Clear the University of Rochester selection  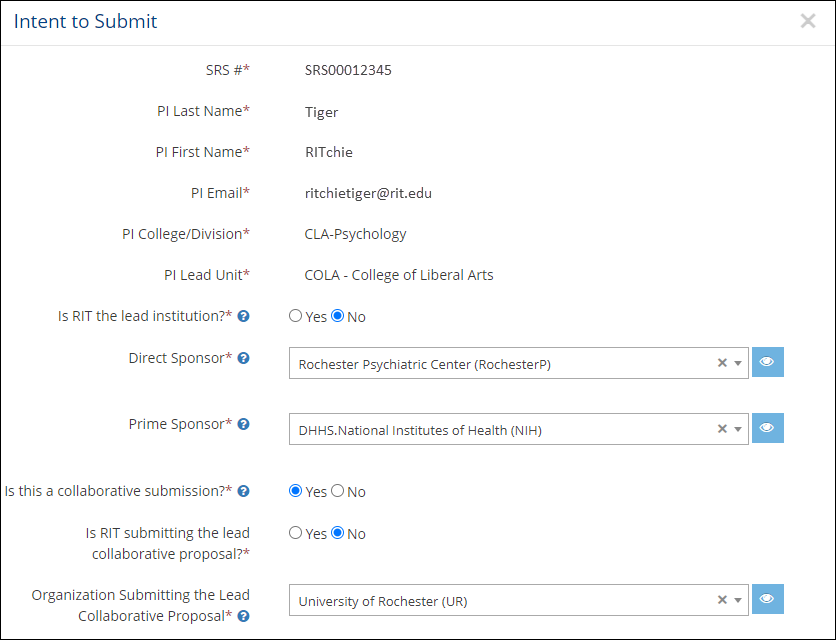coord(722,600)
